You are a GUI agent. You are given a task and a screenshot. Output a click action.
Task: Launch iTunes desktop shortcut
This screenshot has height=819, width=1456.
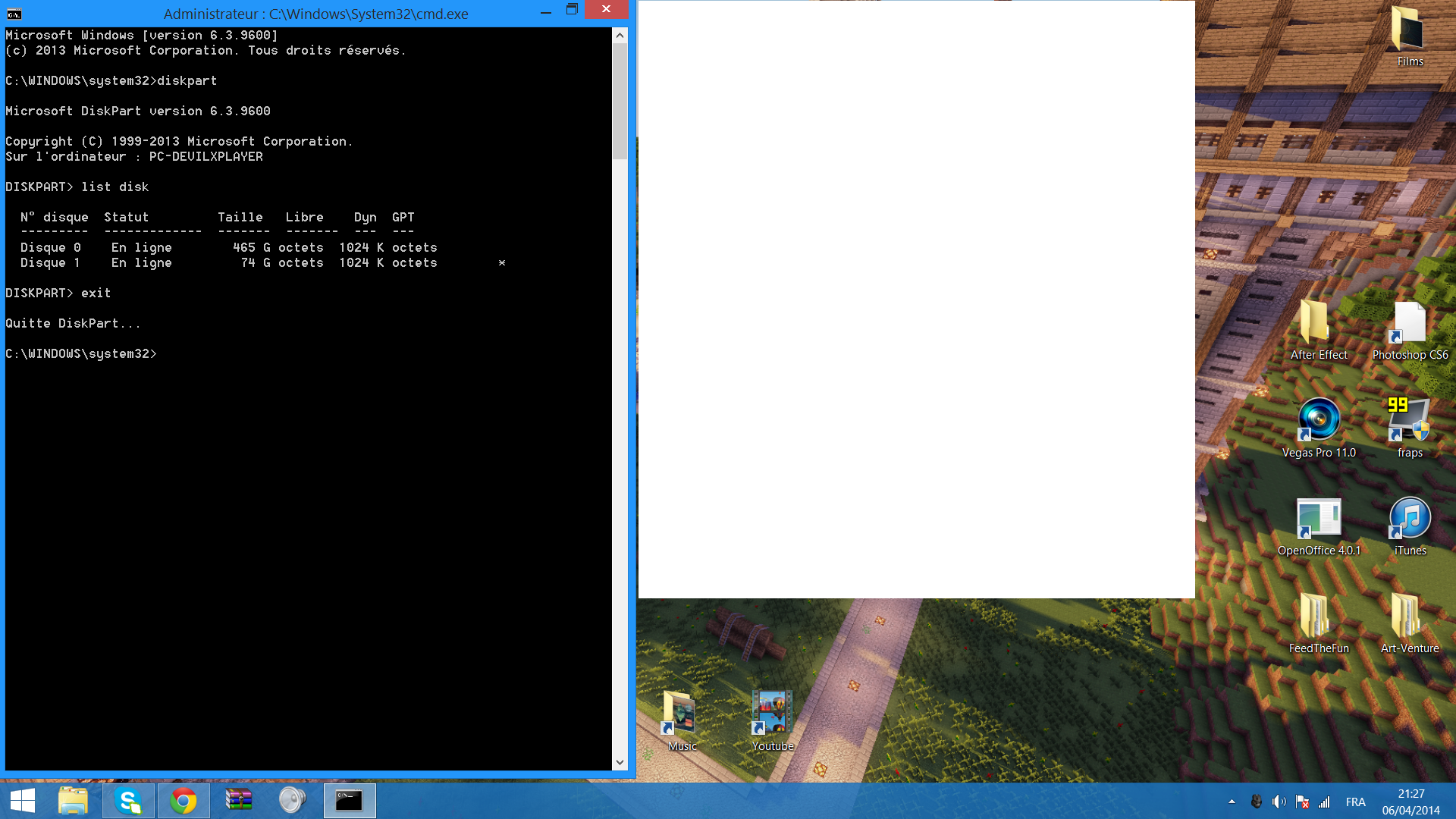[x=1409, y=526]
